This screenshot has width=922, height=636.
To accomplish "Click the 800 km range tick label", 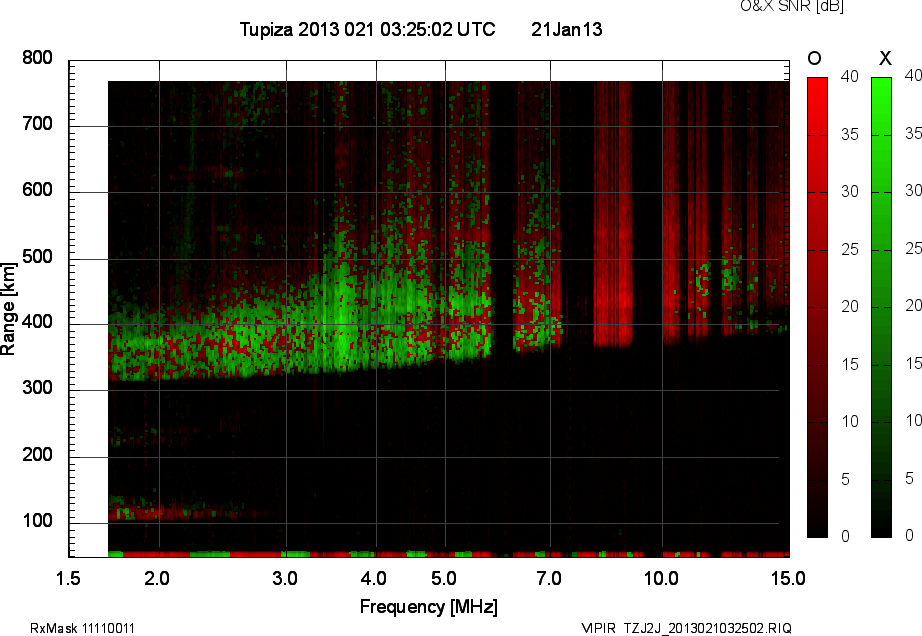I will 37,58.
